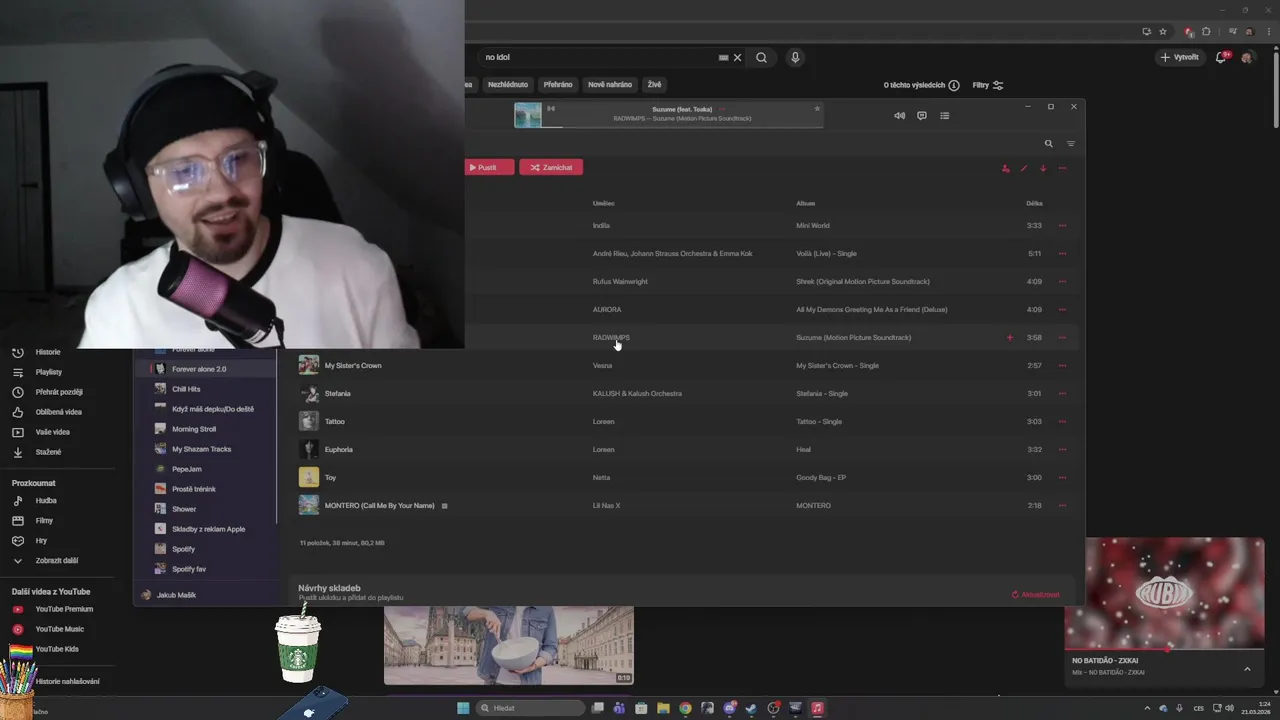Open the Spotify fav playlist
Viewport: 1280px width, 720px height.
click(206, 569)
